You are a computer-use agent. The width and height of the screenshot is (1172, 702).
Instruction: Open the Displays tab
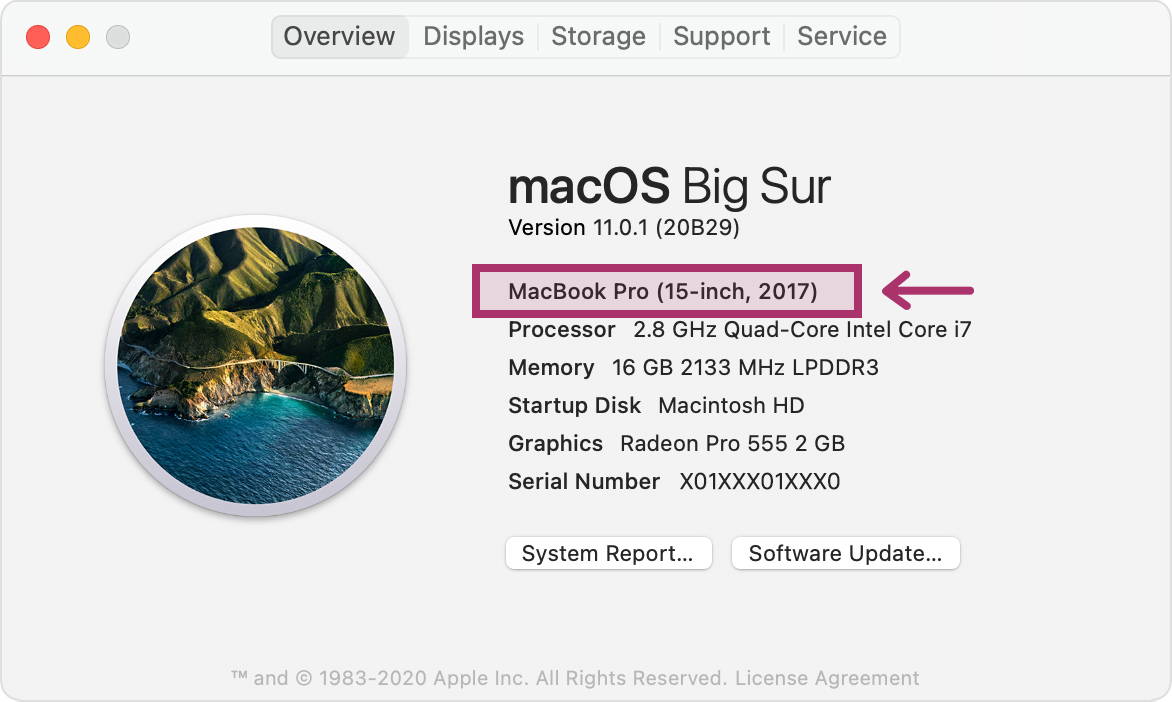point(473,37)
